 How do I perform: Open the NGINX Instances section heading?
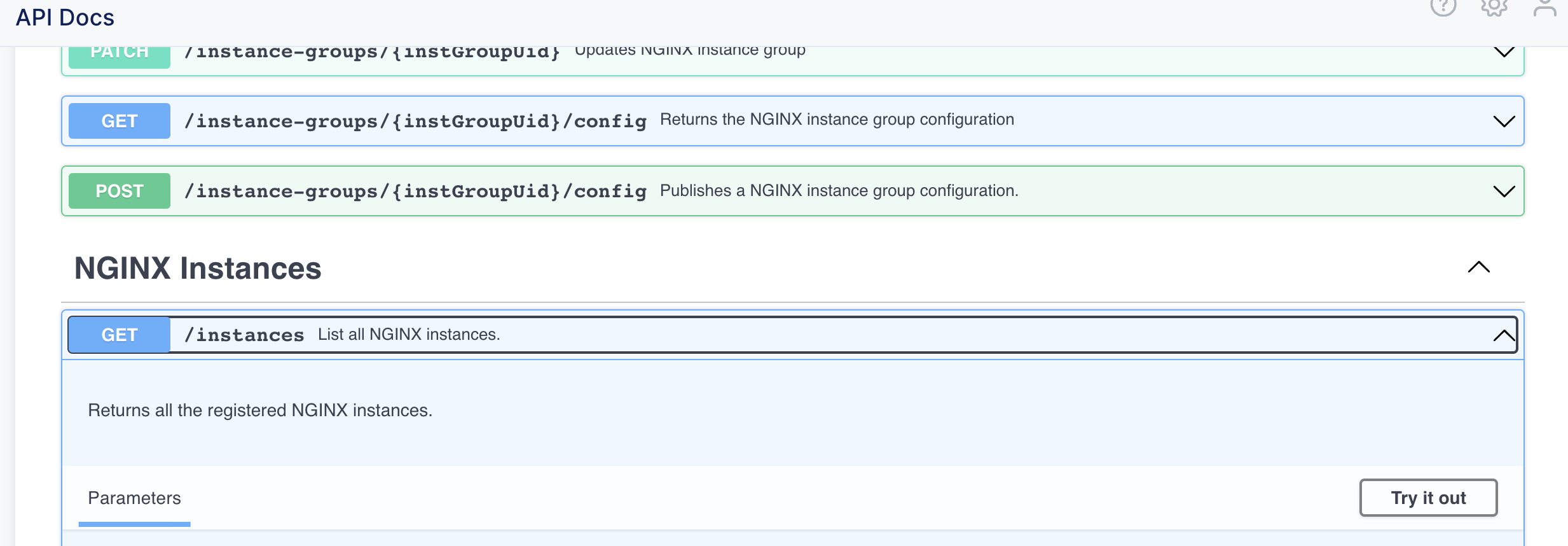198,269
